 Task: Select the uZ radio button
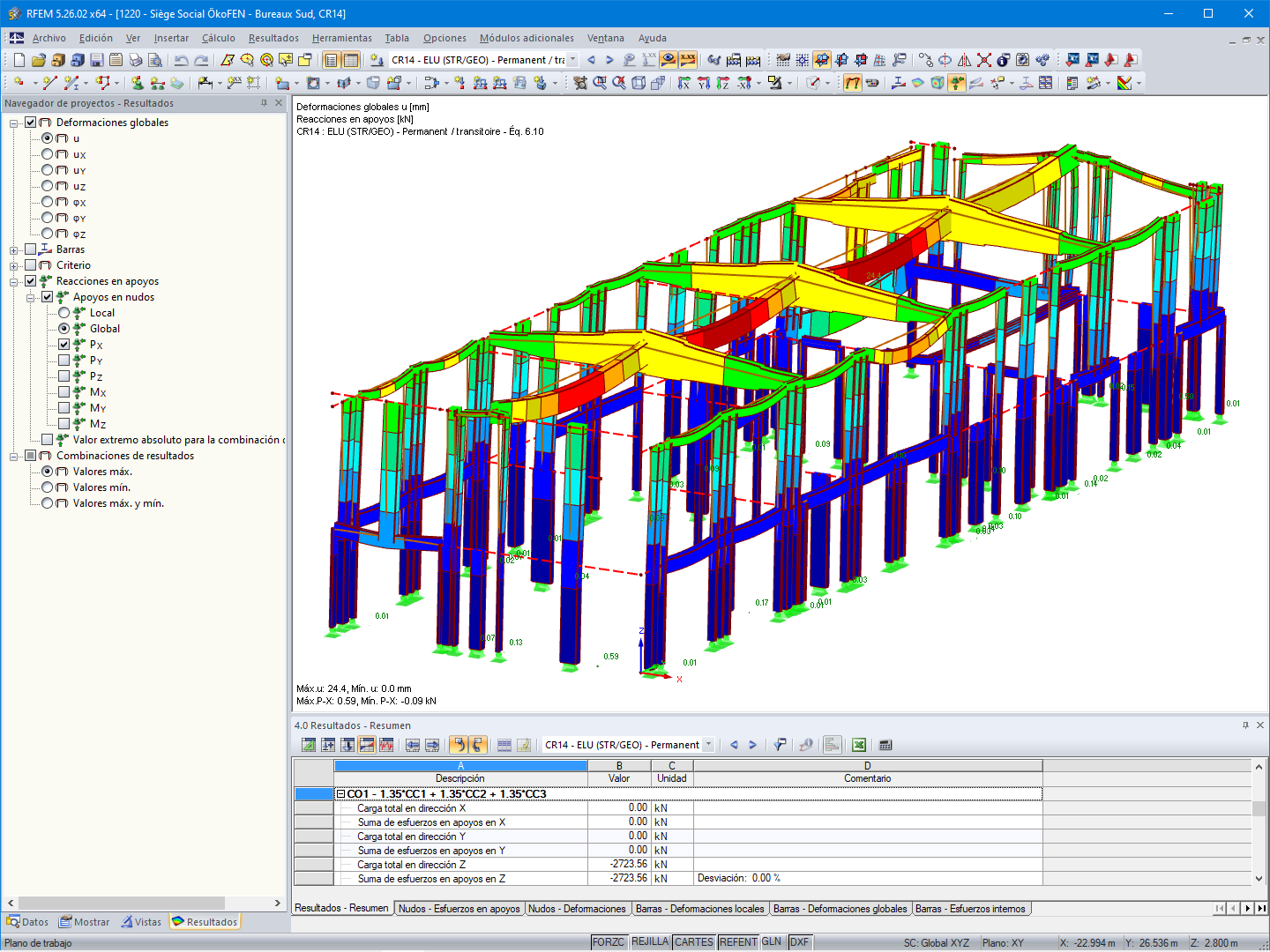[x=48, y=186]
